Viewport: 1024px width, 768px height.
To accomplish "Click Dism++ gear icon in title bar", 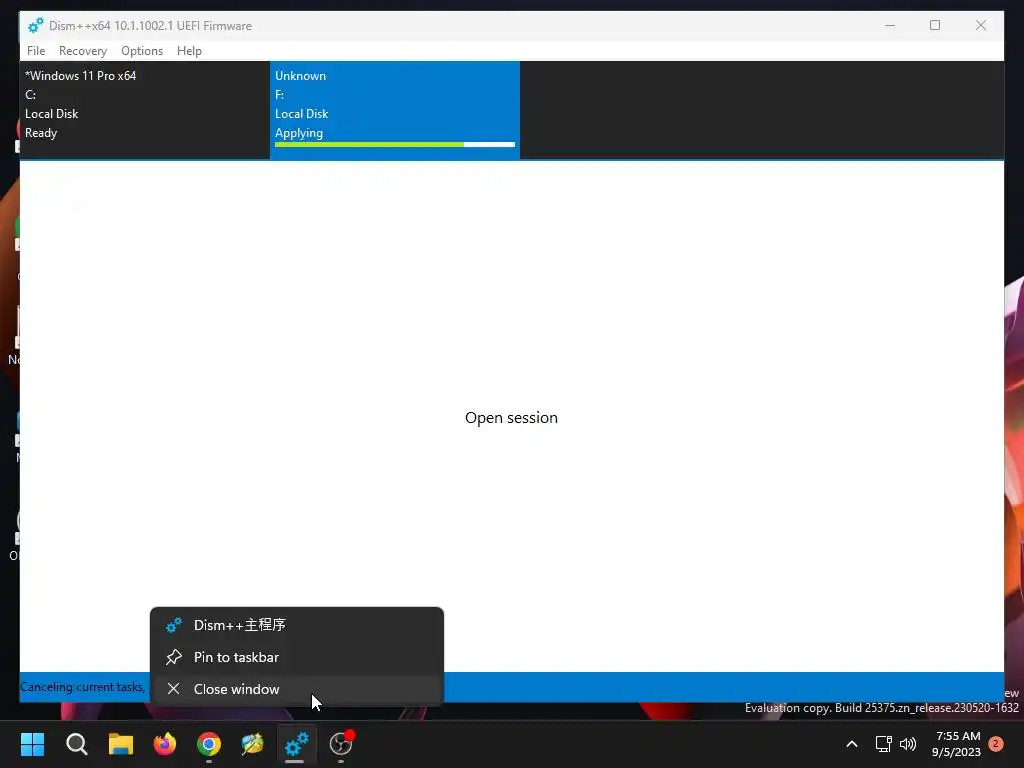I will pos(36,25).
